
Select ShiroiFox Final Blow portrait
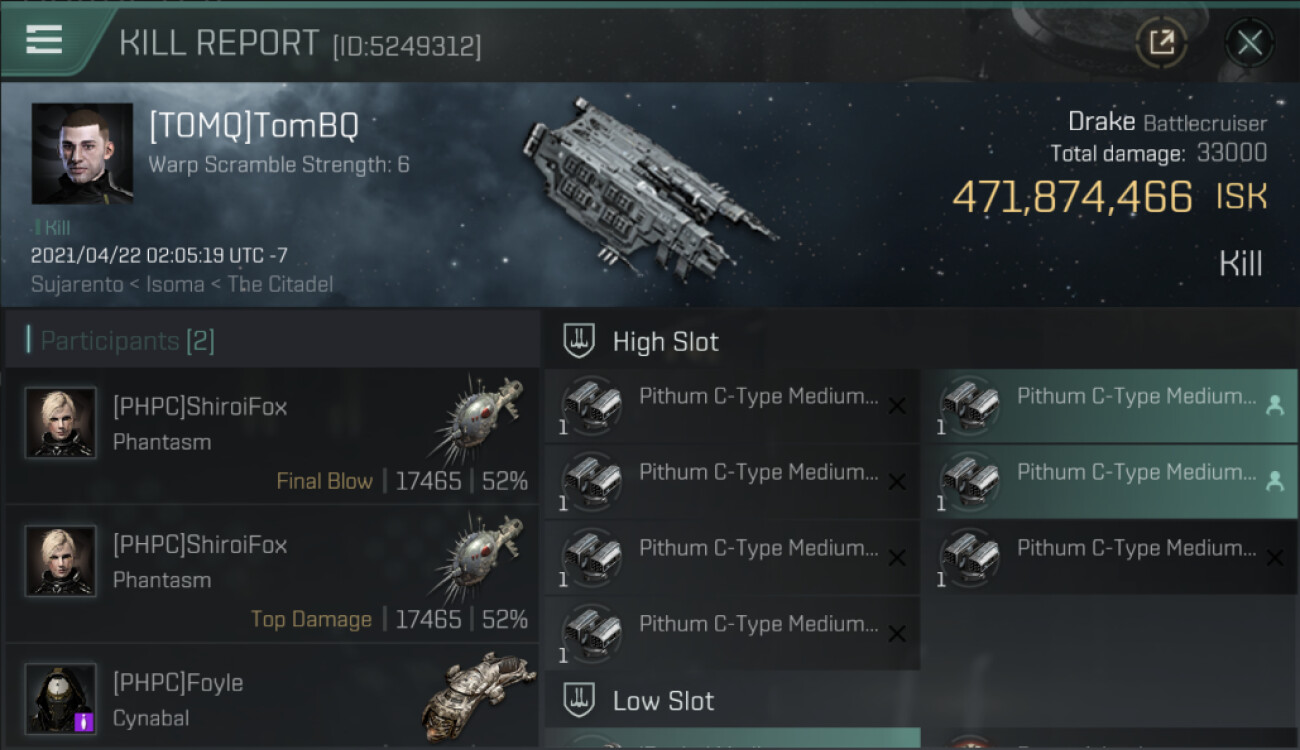(60, 423)
